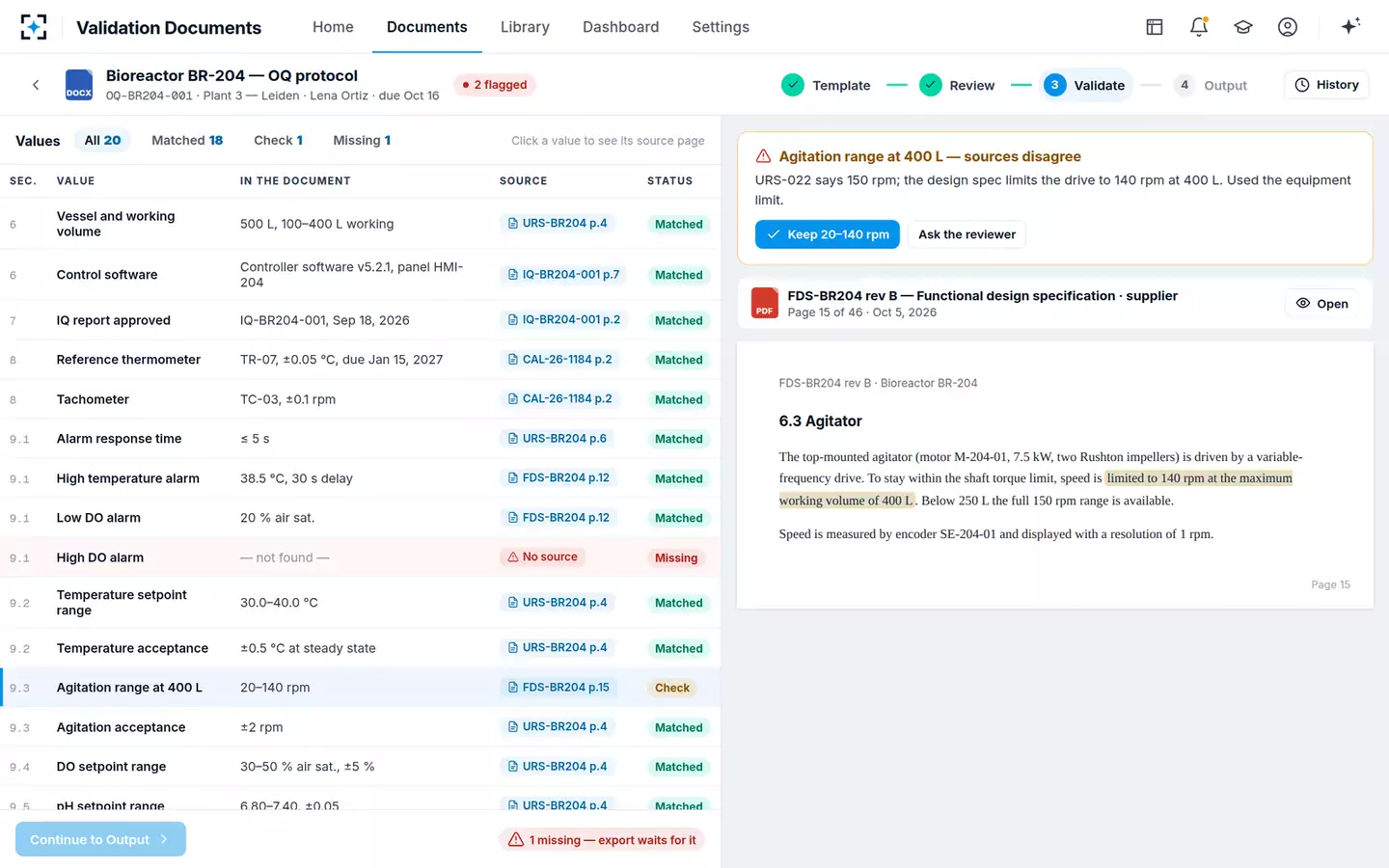1389x868 pixels.
Task: Click the No source tag for High DO alarm
Action: click(x=542, y=556)
